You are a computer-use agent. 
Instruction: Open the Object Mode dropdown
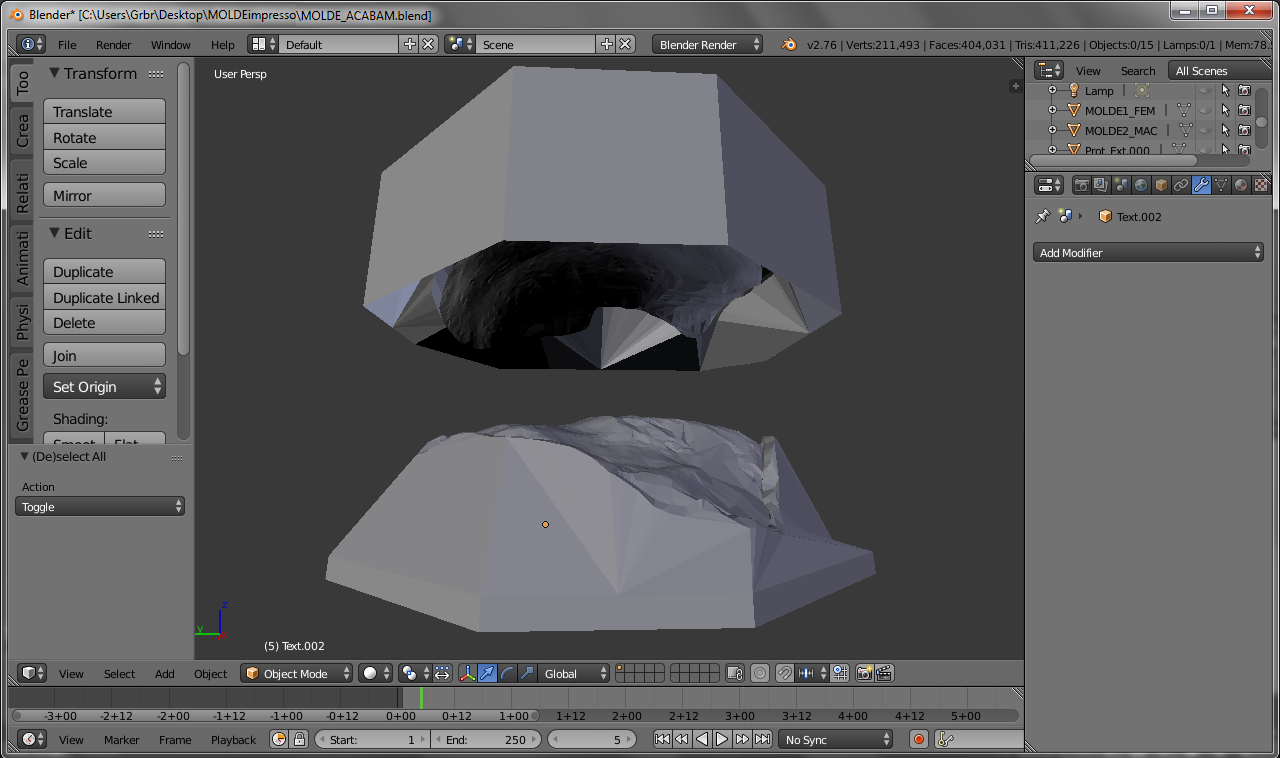tap(297, 673)
